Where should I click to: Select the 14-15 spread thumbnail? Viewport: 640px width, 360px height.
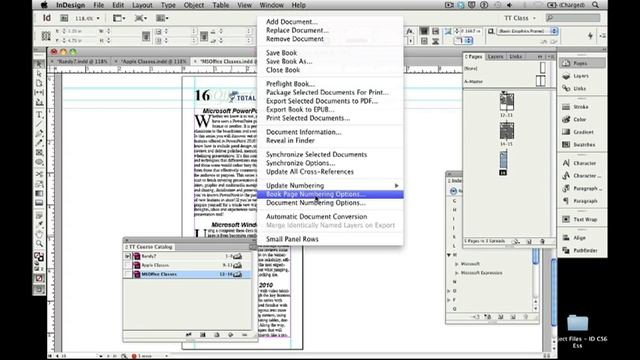pos(507,131)
